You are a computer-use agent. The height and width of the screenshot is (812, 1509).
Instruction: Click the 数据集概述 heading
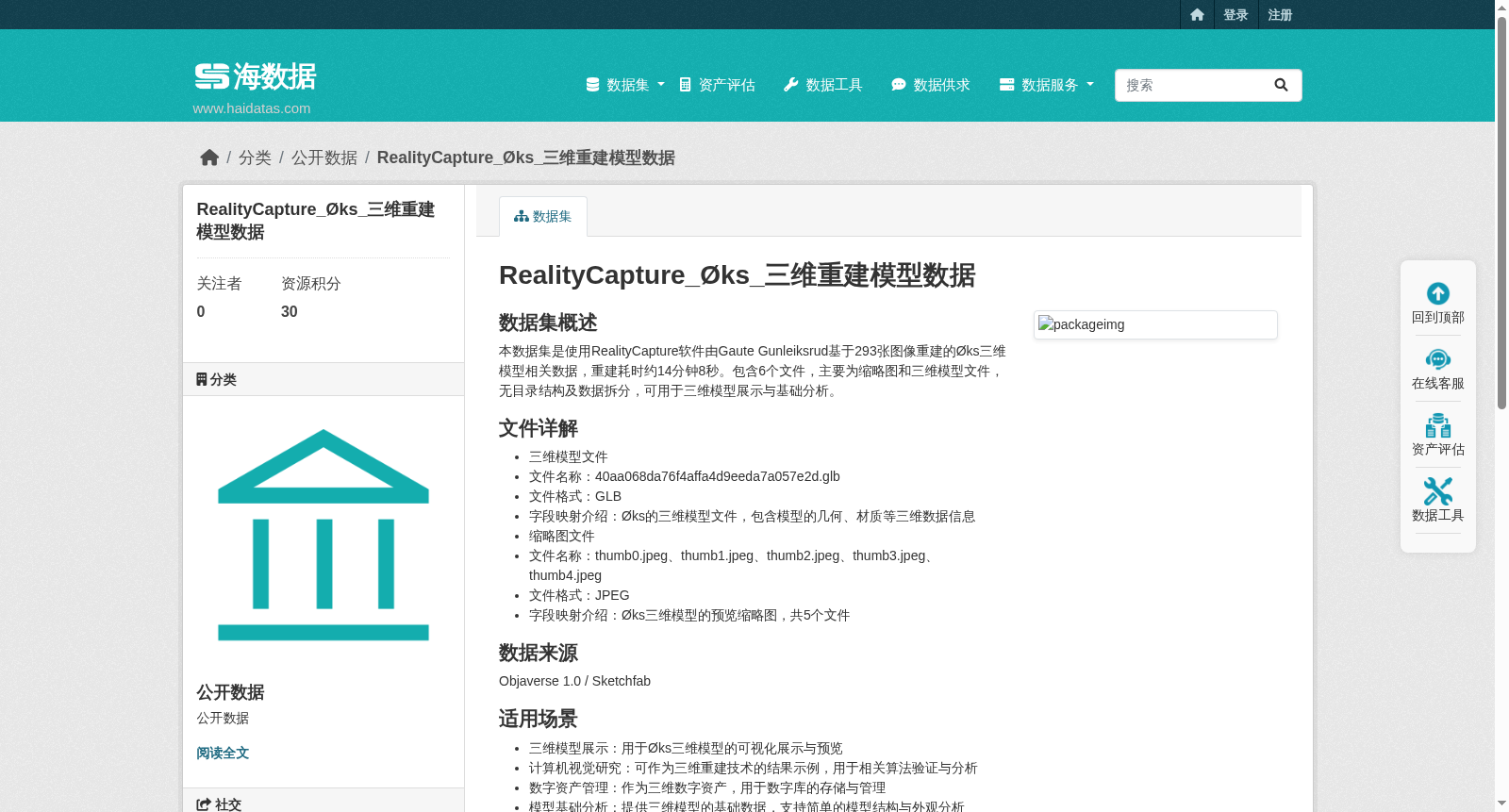548,323
